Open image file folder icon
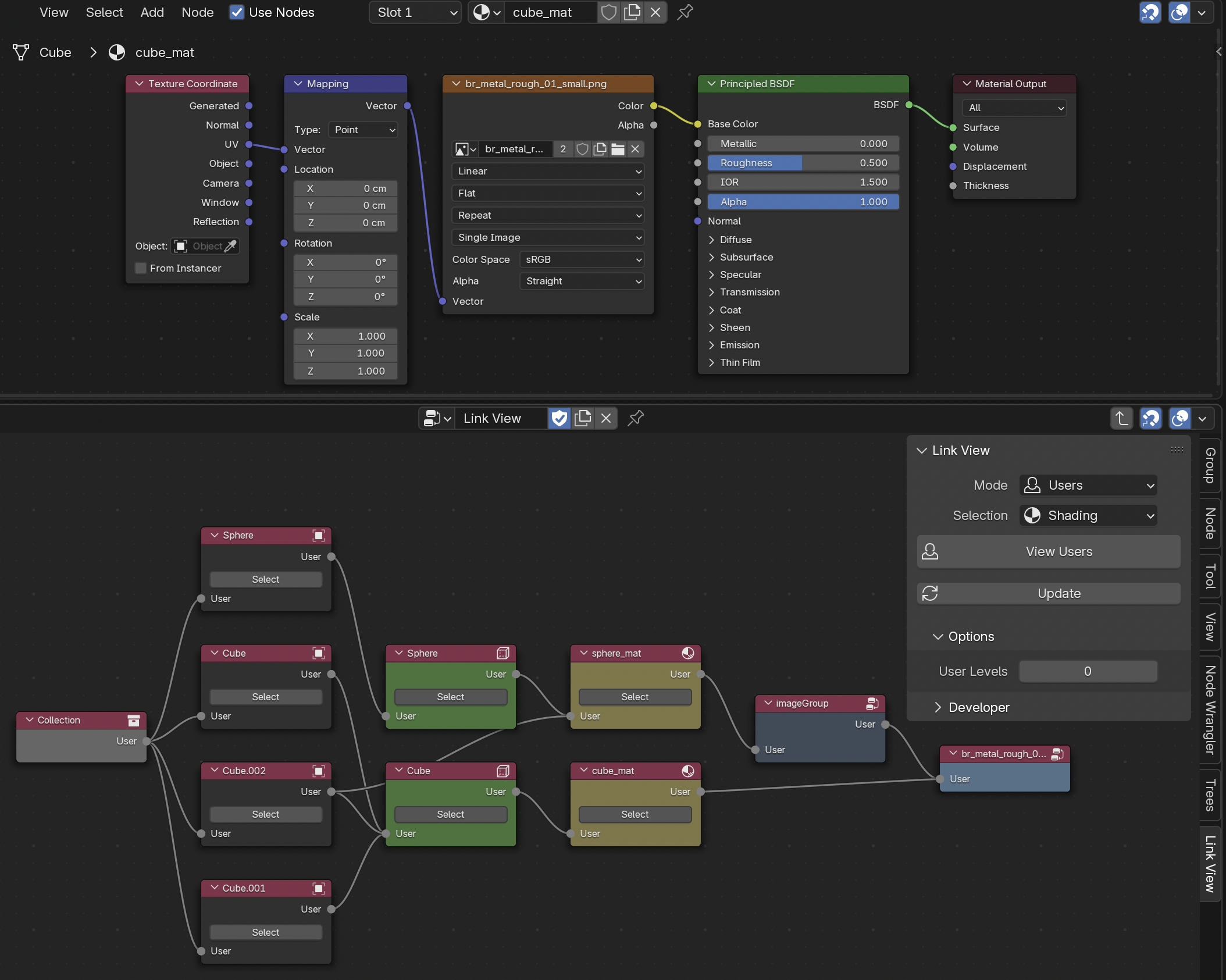The image size is (1226, 980). (x=618, y=149)
